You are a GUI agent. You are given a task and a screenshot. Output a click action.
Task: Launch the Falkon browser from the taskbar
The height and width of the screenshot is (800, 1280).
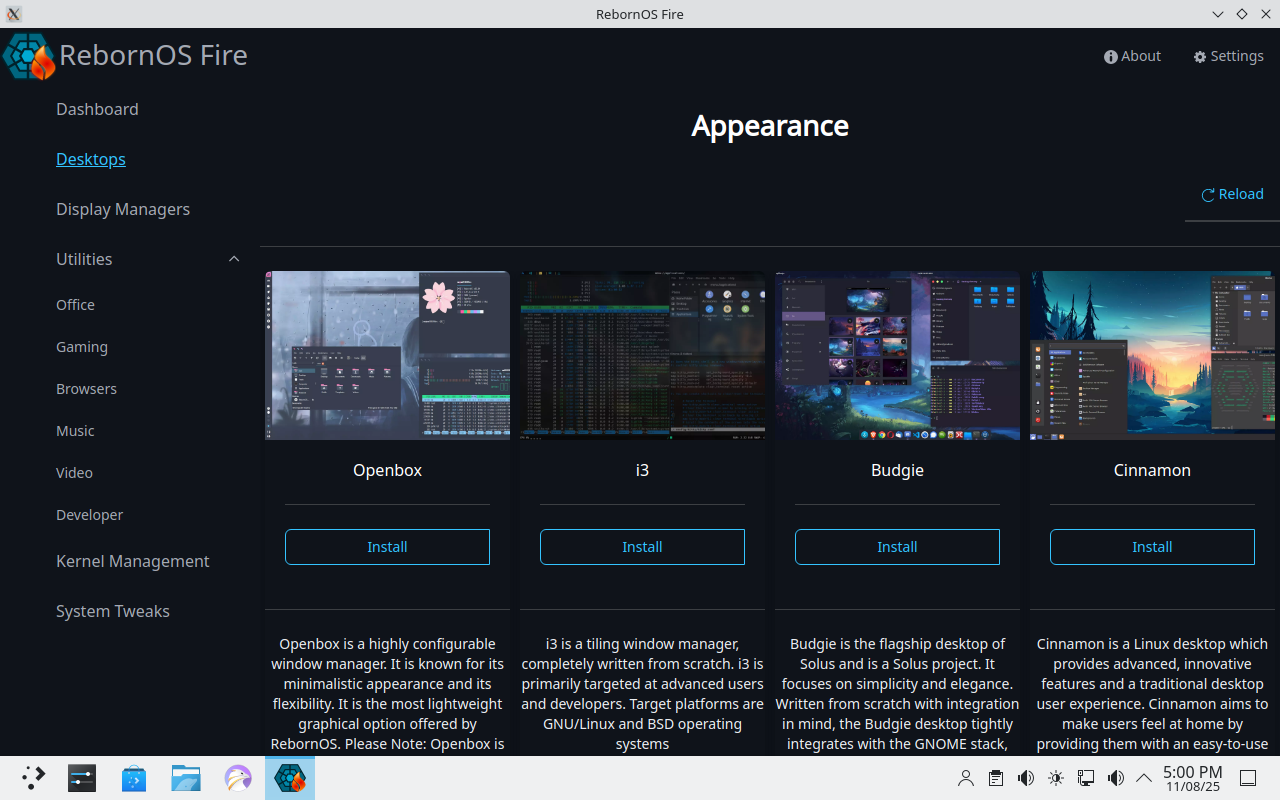coord(238,778)
